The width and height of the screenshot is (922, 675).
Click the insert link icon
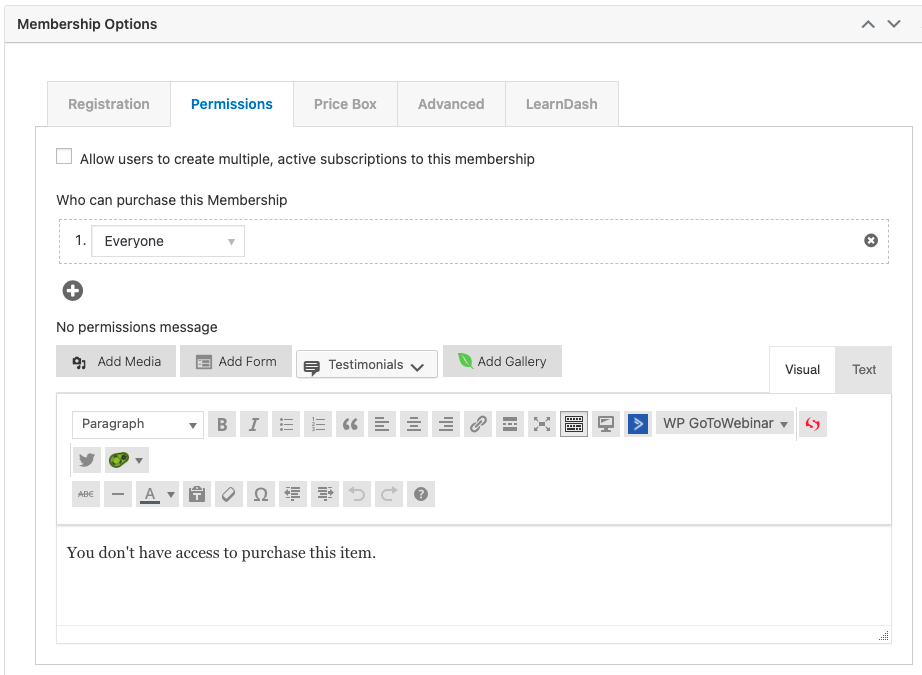coord(478,425)
